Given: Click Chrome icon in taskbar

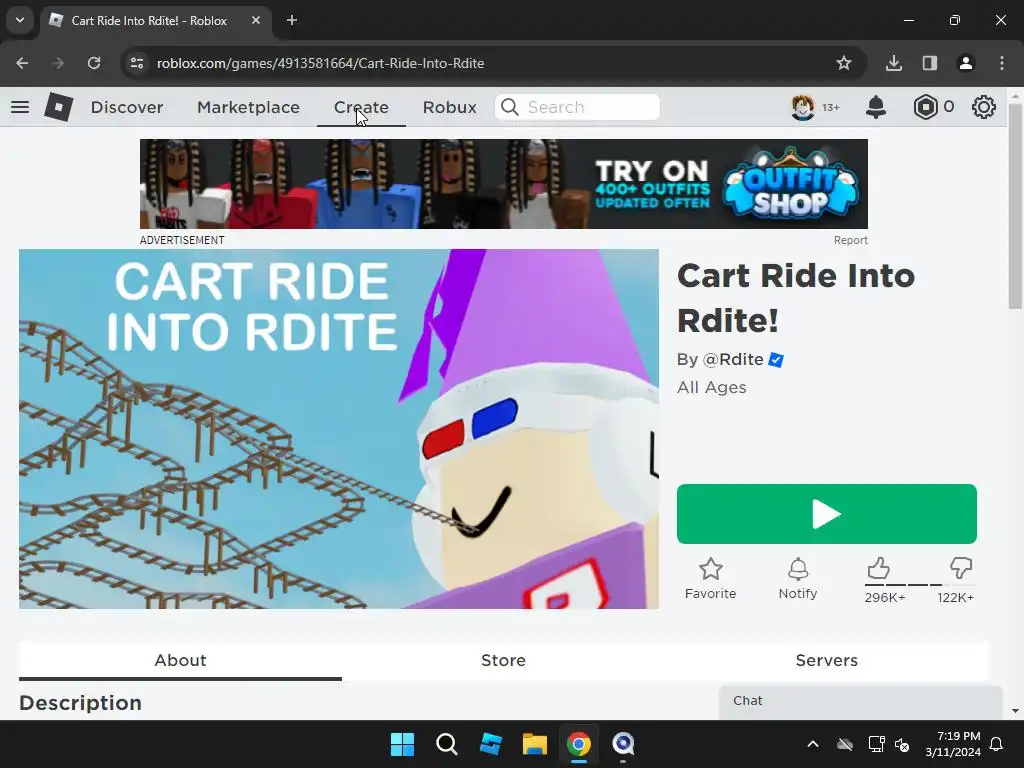Looking at the screenshot, I should point(579,744).
